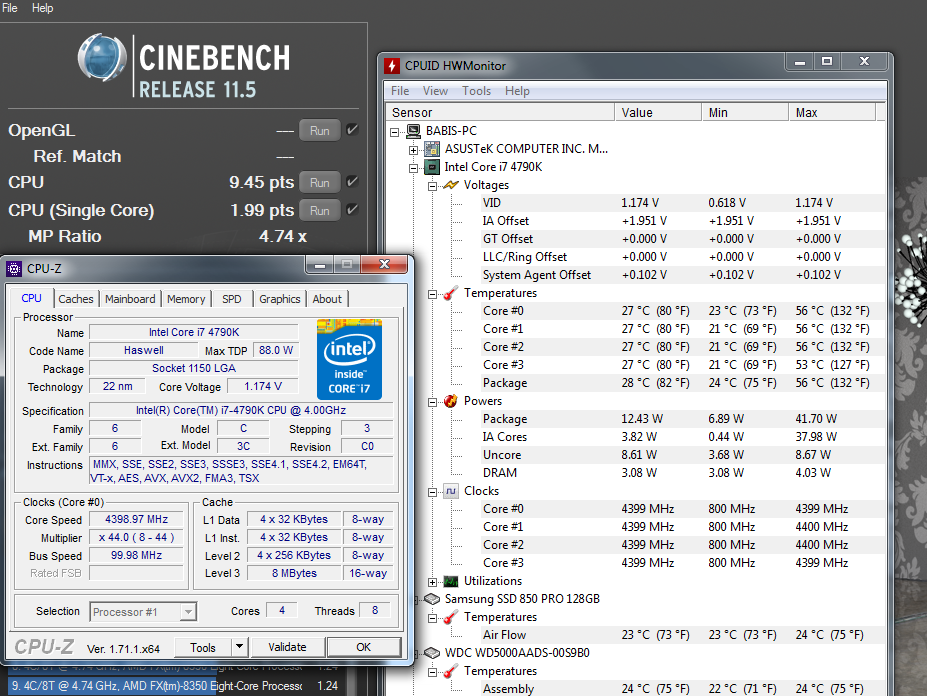Click the HWMonitor lightning title icon
927x696 pixels.
pyautogui.click(x=392, y=66)
